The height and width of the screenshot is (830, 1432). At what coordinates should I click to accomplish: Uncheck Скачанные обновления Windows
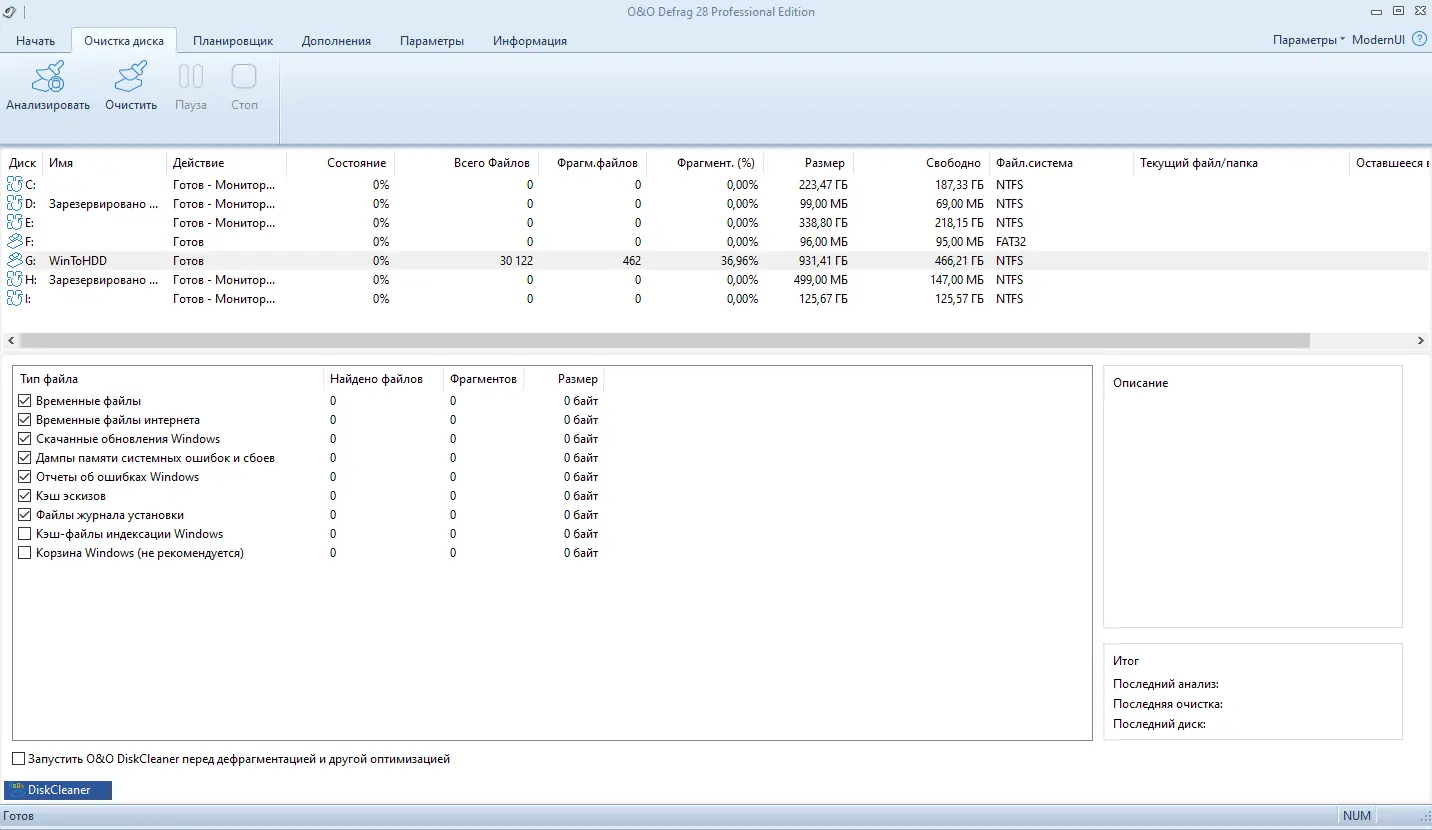[25, 439]
